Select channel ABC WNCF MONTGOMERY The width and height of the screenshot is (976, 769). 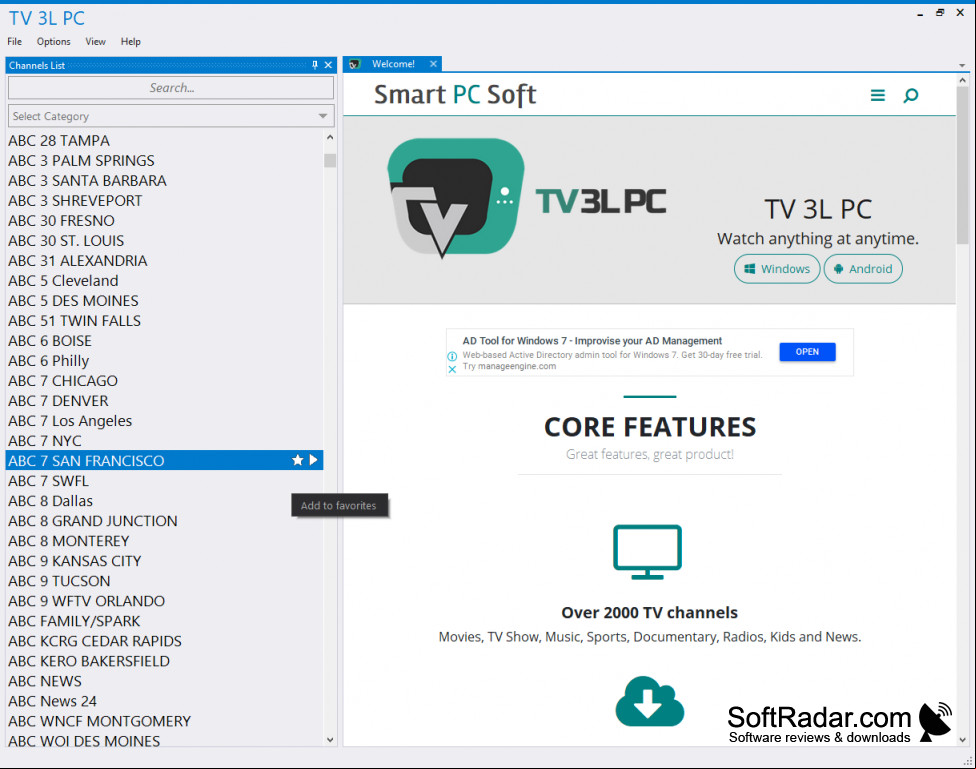click(x=164, y=721)
